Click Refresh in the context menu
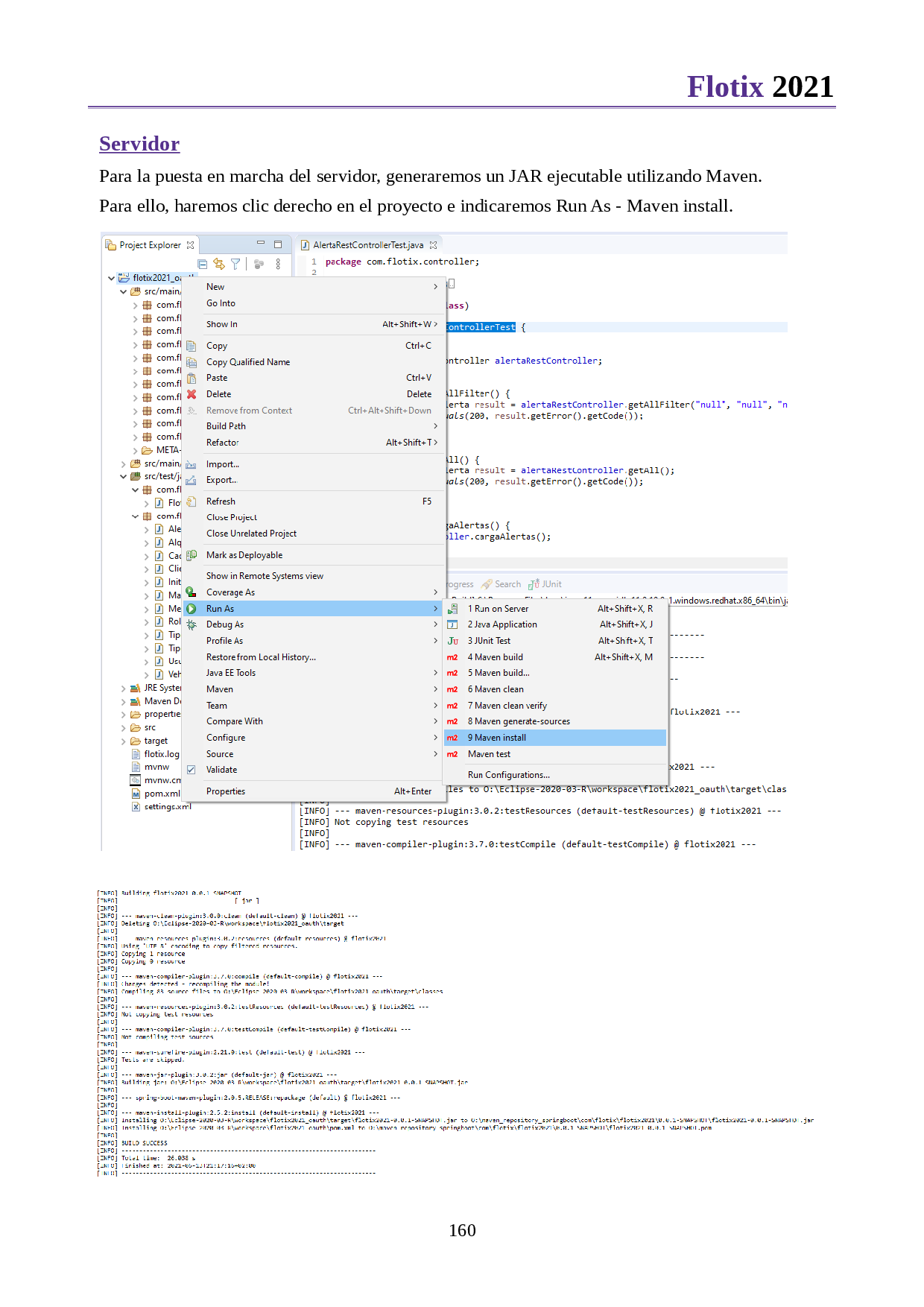Screen dimensions: 924x1307 tap(314, 501)
